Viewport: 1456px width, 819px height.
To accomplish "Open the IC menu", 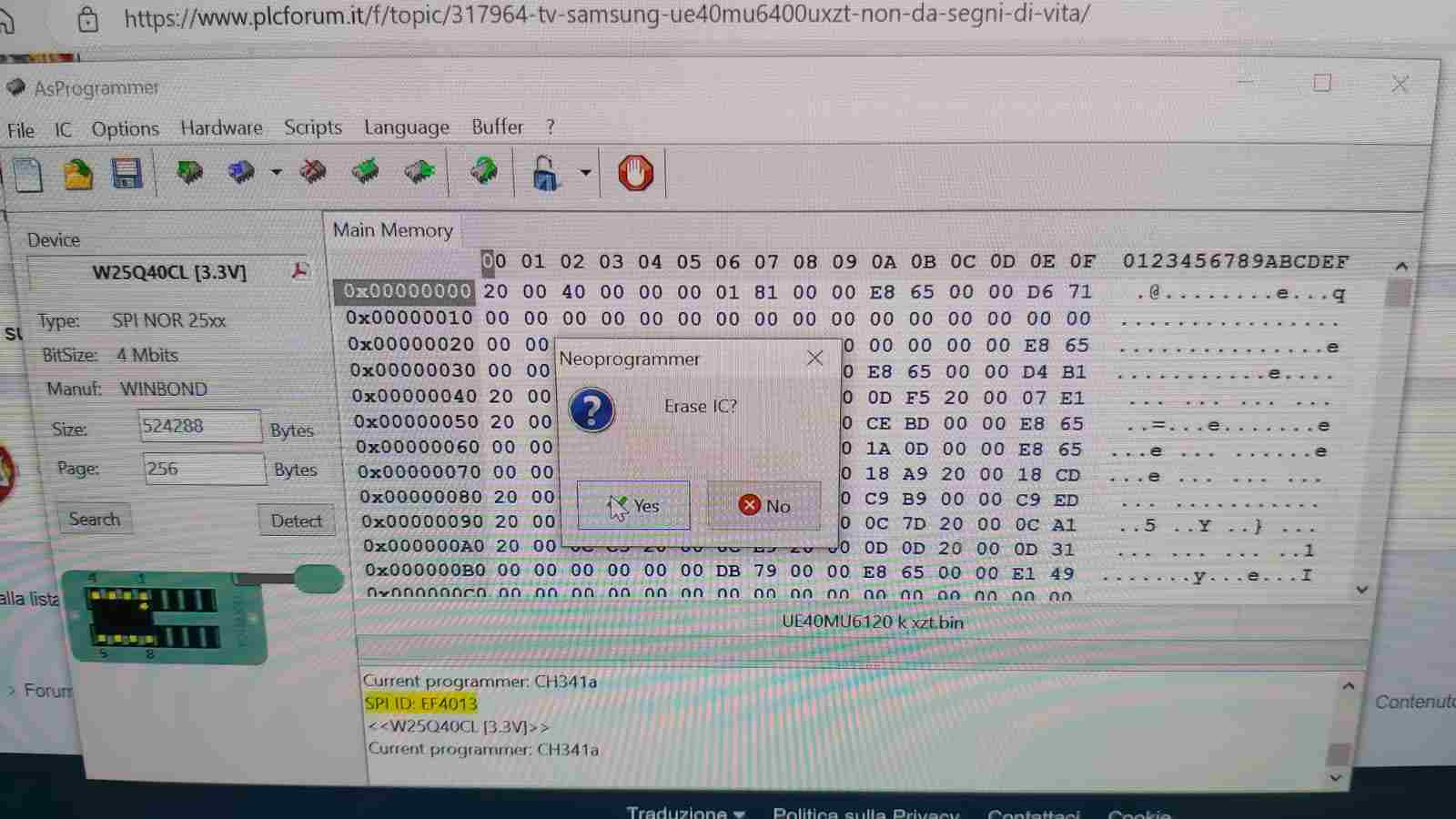I will coord(63,129).
